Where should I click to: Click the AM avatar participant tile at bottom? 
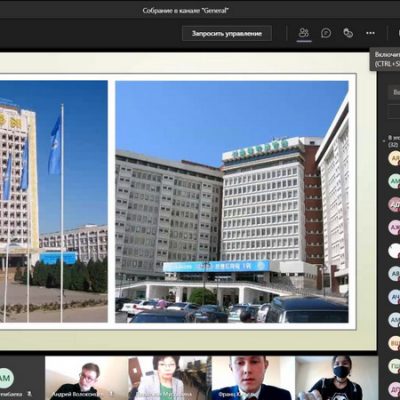(x=22, y=378)
